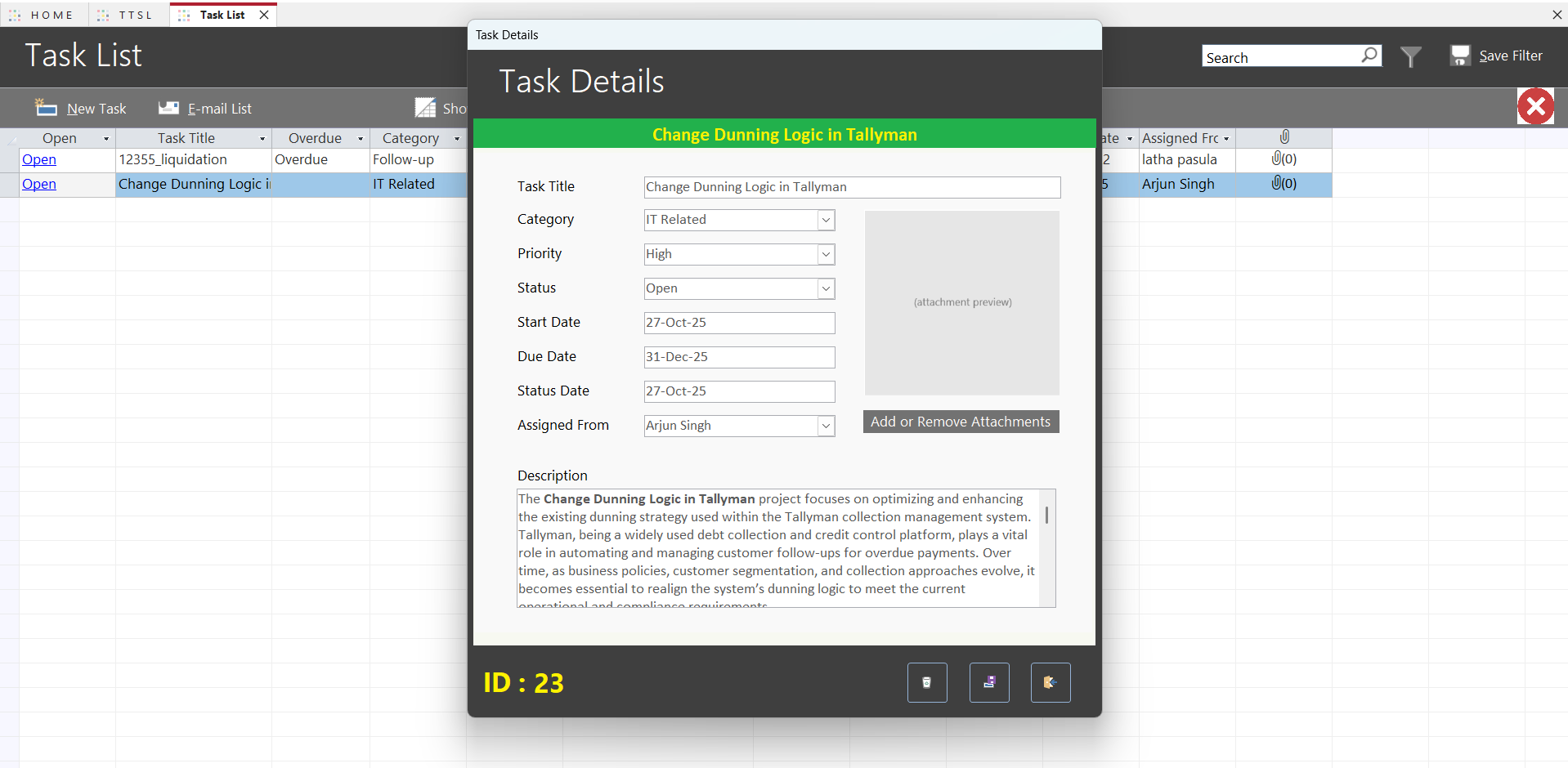Click the delete task trash icon
The height and width of the screenshot is (768, 1568).
tap(926, 682)
